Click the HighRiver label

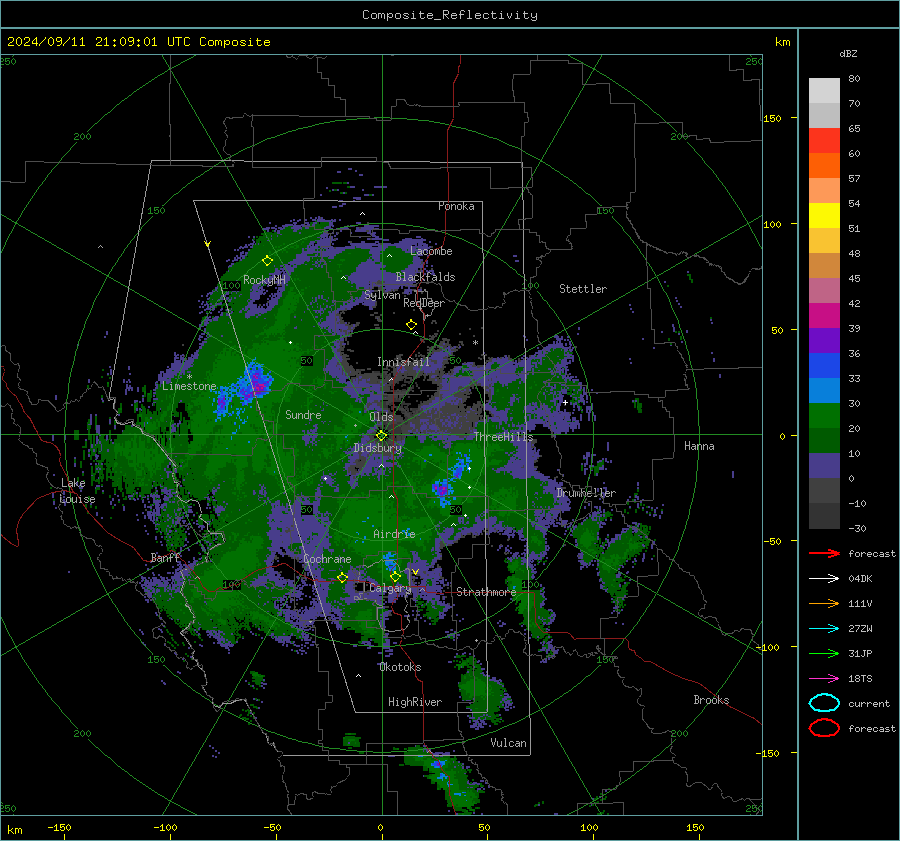coord(415,702)
